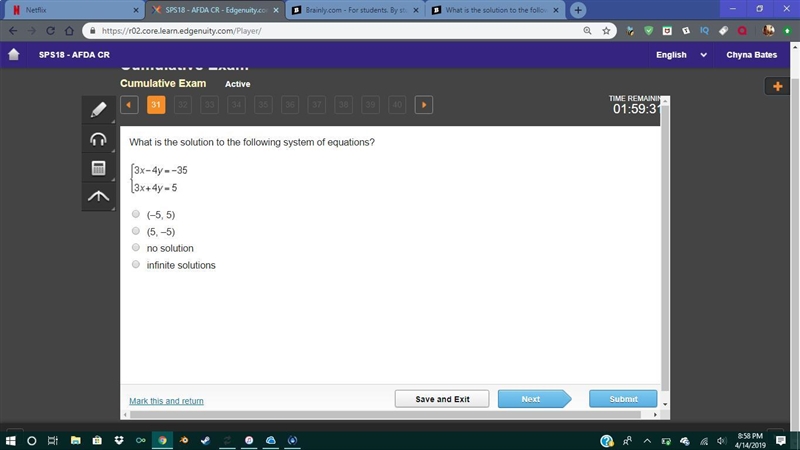This screenshot has height=450, width=800.
Task: Click the blue IQ extension icon
Action: (x=705, y=31)
